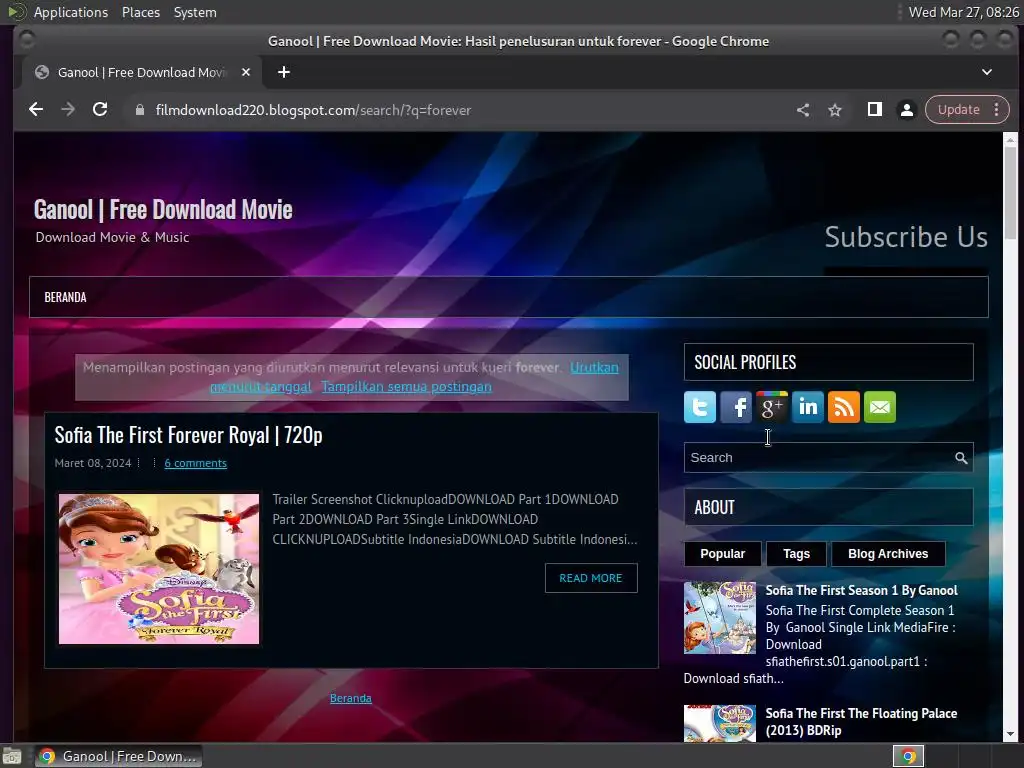This screenshot has width=1024, height=768.
Task: Open Chrome three-dot menu
Action: (997, 110)
